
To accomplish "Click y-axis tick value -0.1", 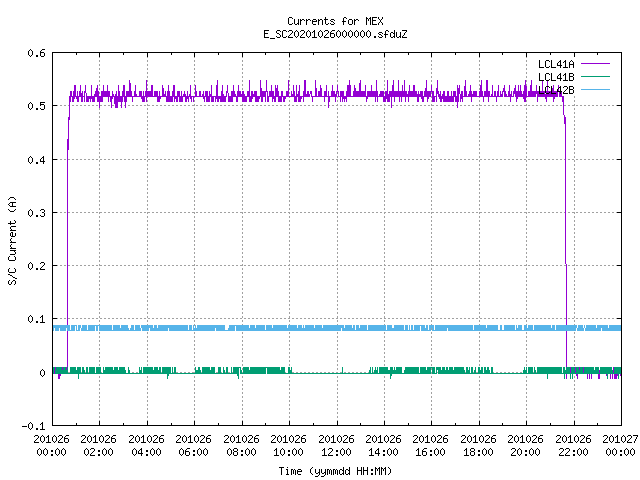I will (x=33, y=426).
